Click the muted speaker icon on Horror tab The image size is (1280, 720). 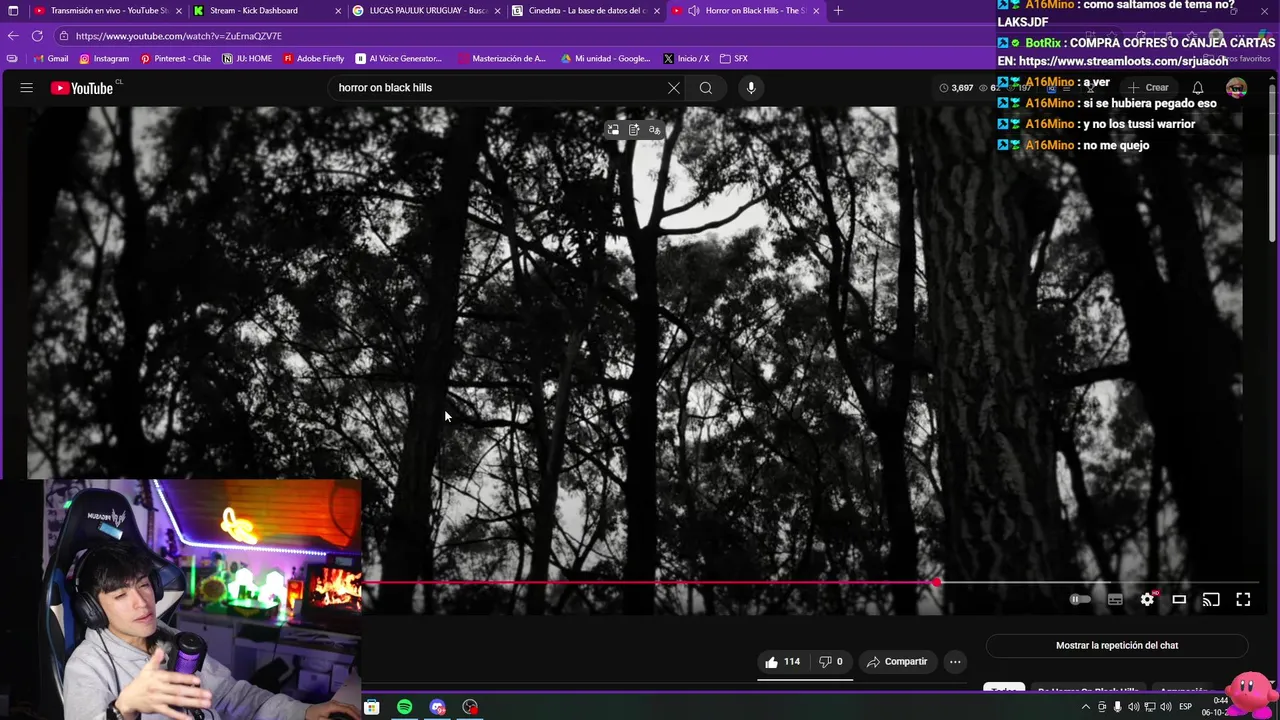(693, 11)
